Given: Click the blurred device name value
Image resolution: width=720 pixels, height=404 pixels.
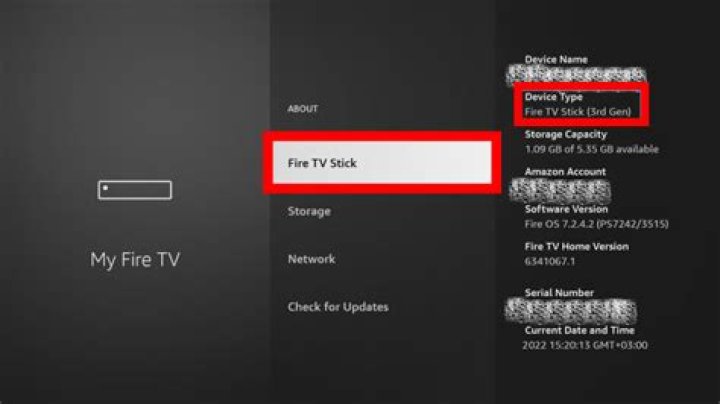Looking at the screenshot, I should click(576, 75).
